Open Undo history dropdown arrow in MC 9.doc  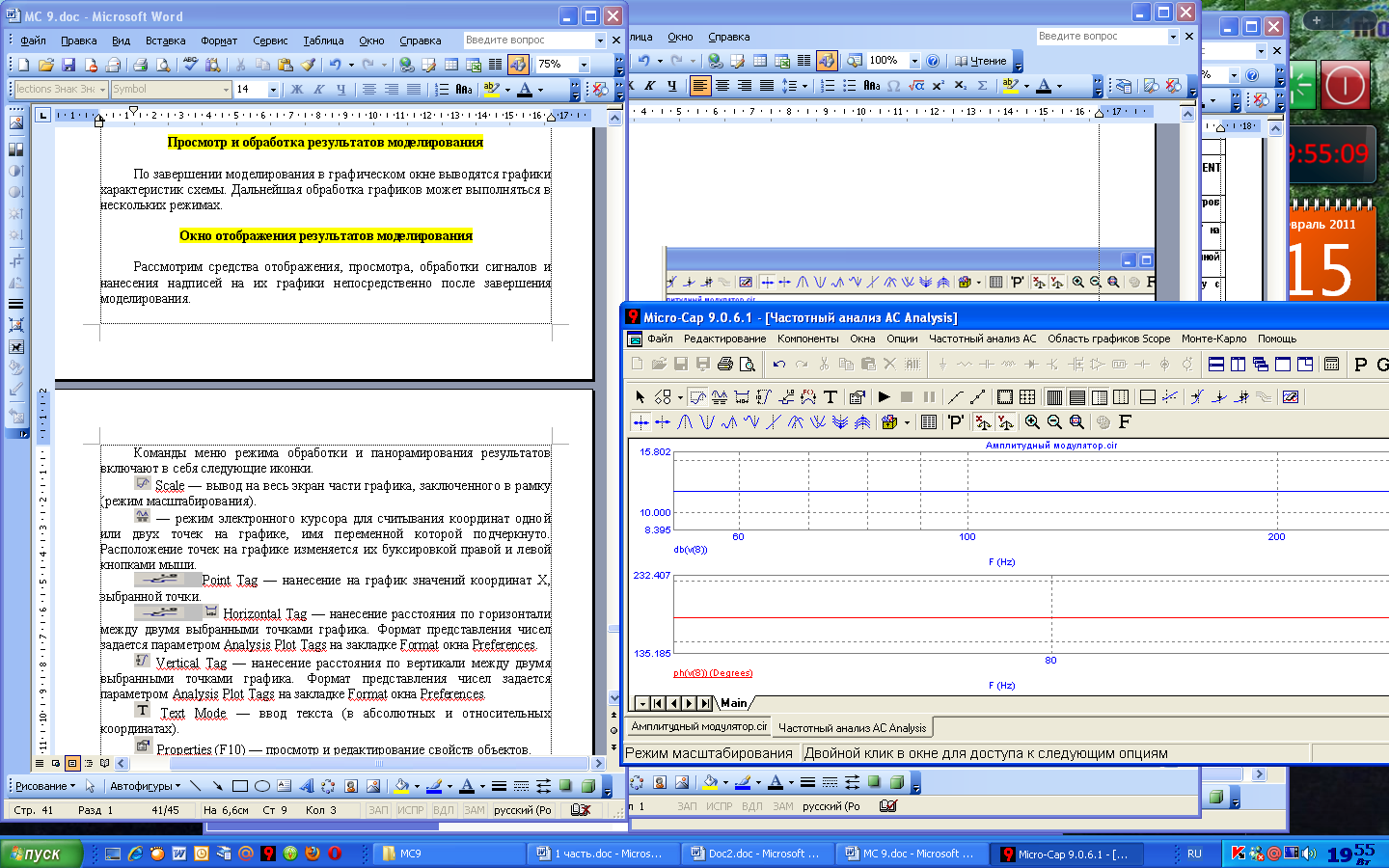point(351,65)
